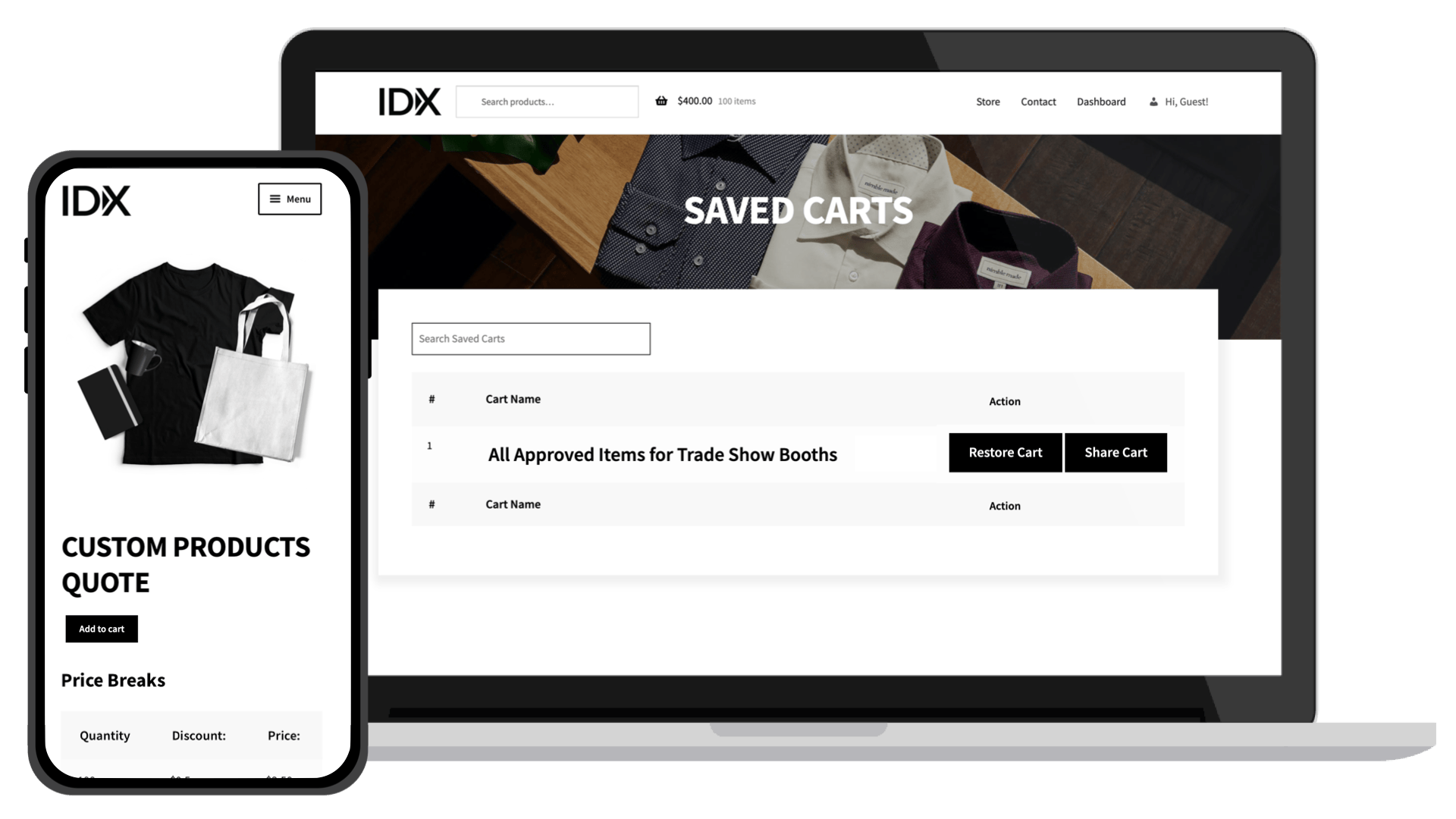Toggle the mobile Menu open
Screen dimensions: 1456x819
coord(289,198)
